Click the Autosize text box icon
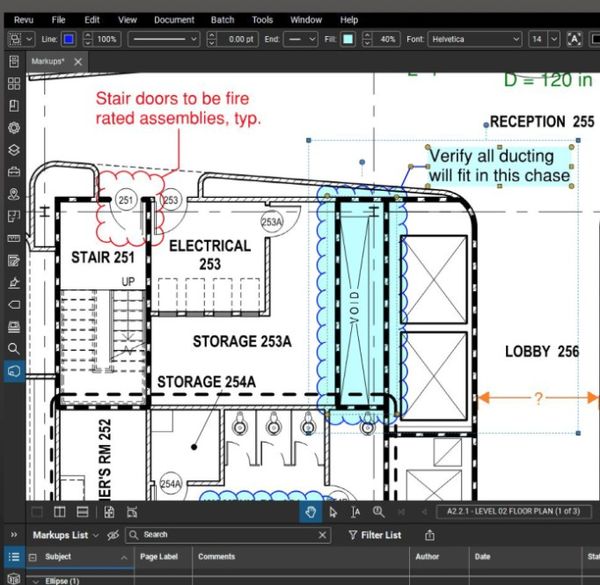Screen dimensions: 600x585 click(x=574, y=39)
